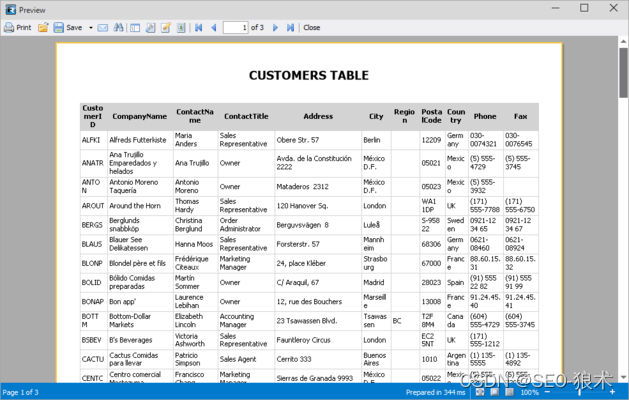The image size is (629, 400).
Task: Select the whole-page zoom icon in the status bar
Action: (495, 392)
